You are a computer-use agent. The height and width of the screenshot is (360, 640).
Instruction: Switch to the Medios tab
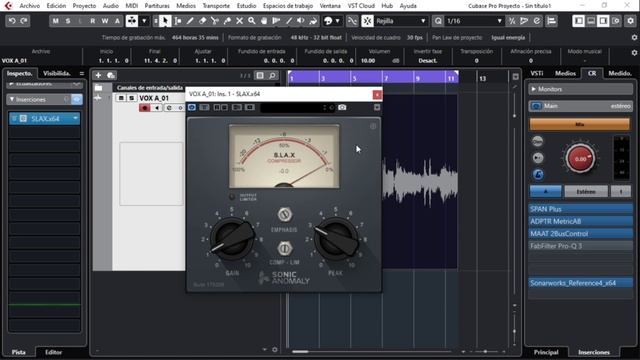tap(565, 73)
